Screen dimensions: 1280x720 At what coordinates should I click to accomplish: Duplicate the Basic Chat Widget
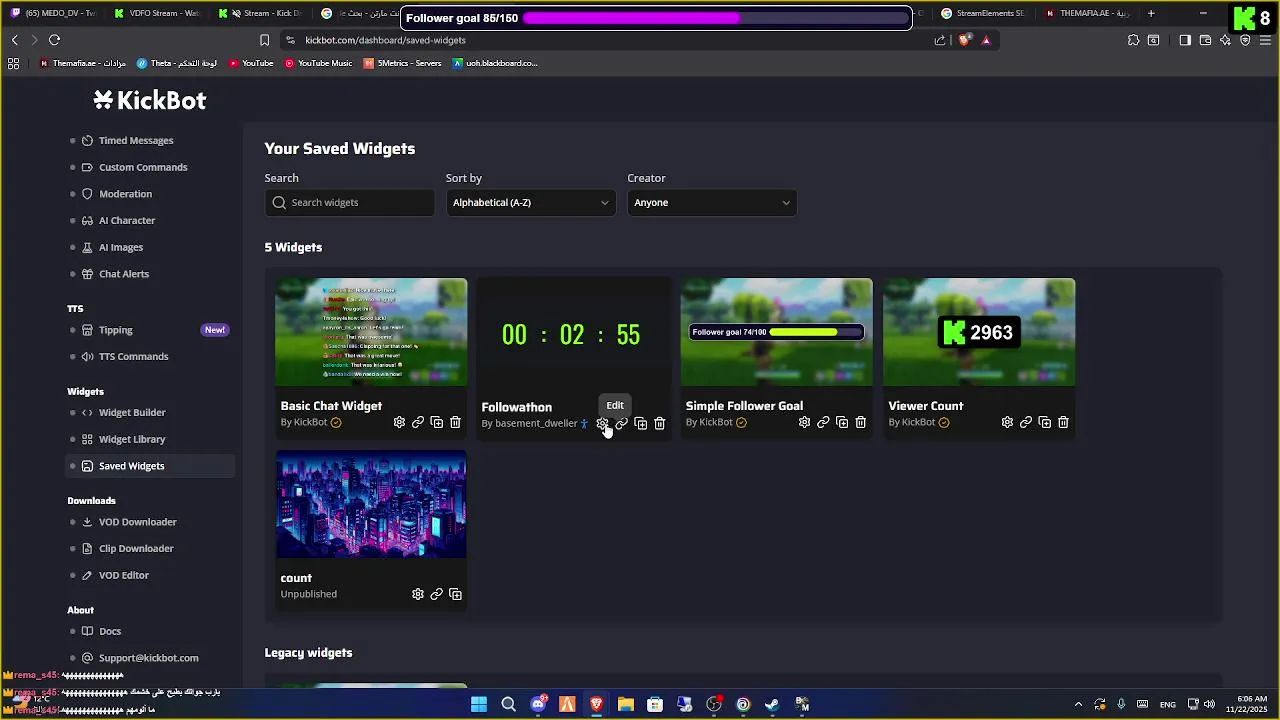437,422
